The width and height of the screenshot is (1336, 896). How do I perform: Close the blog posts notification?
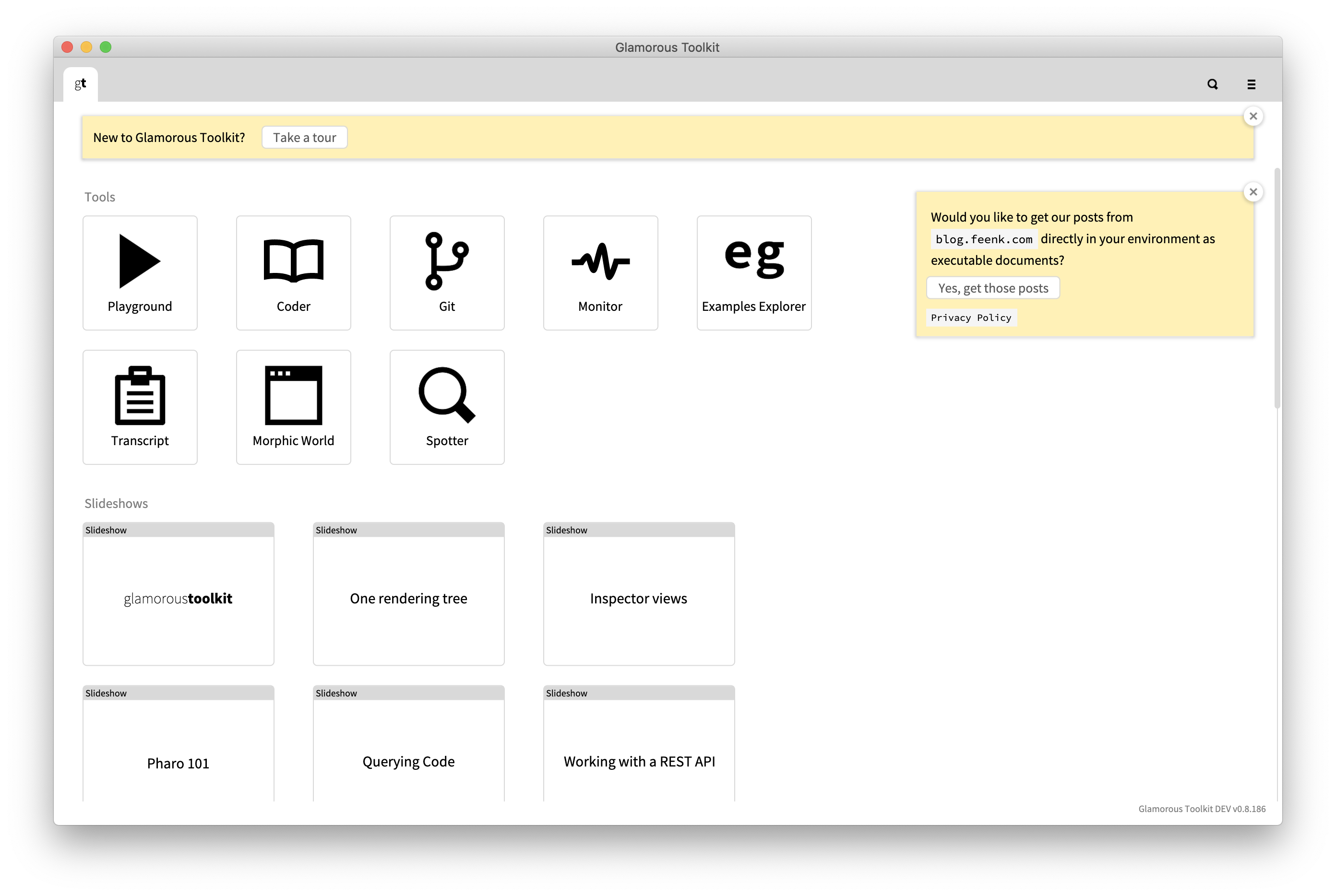click(1253, 192)
